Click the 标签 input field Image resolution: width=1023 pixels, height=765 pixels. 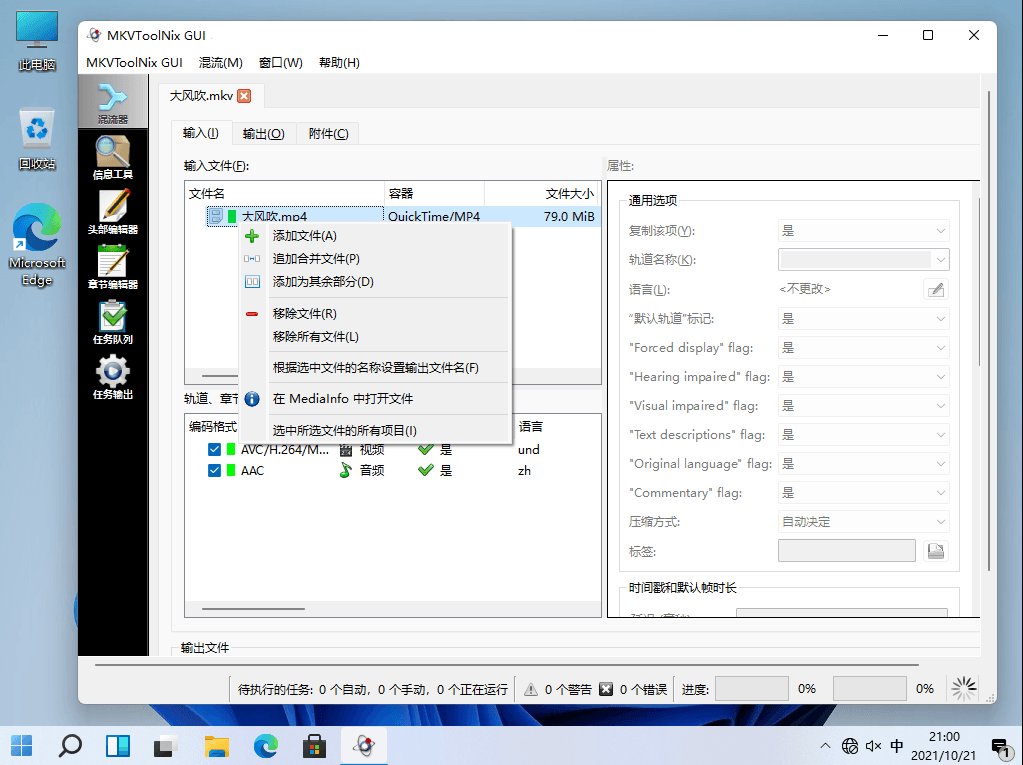(x=847, y=551)
